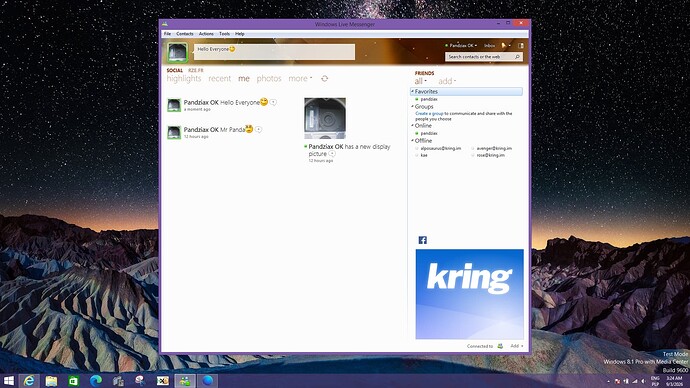
Task: Click the kring advertisement banner
Action: point(470,294)
